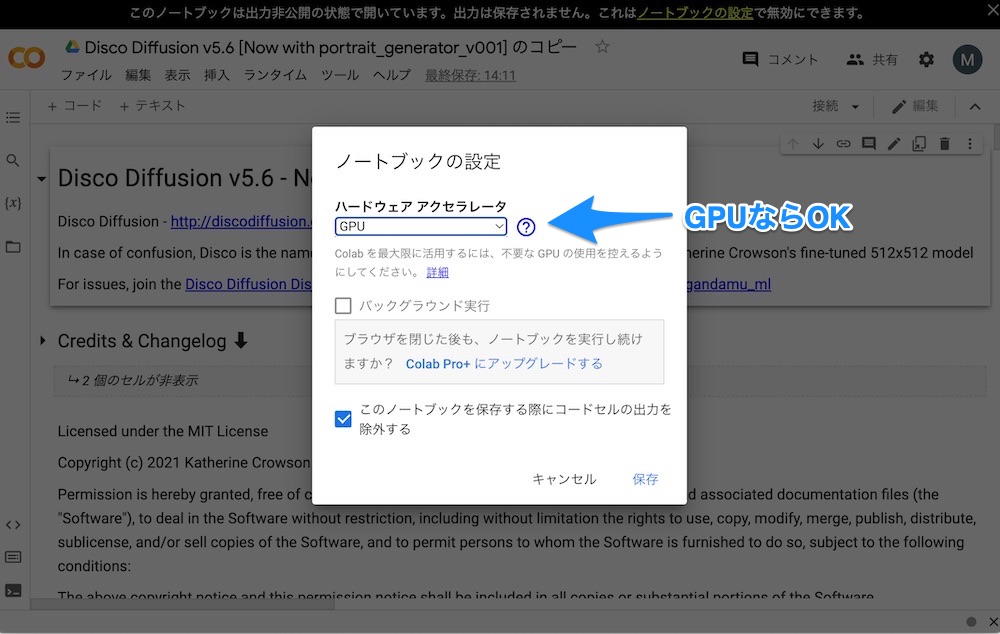Add comment to cell icon
1000x634 pixels.
point(869,144)
